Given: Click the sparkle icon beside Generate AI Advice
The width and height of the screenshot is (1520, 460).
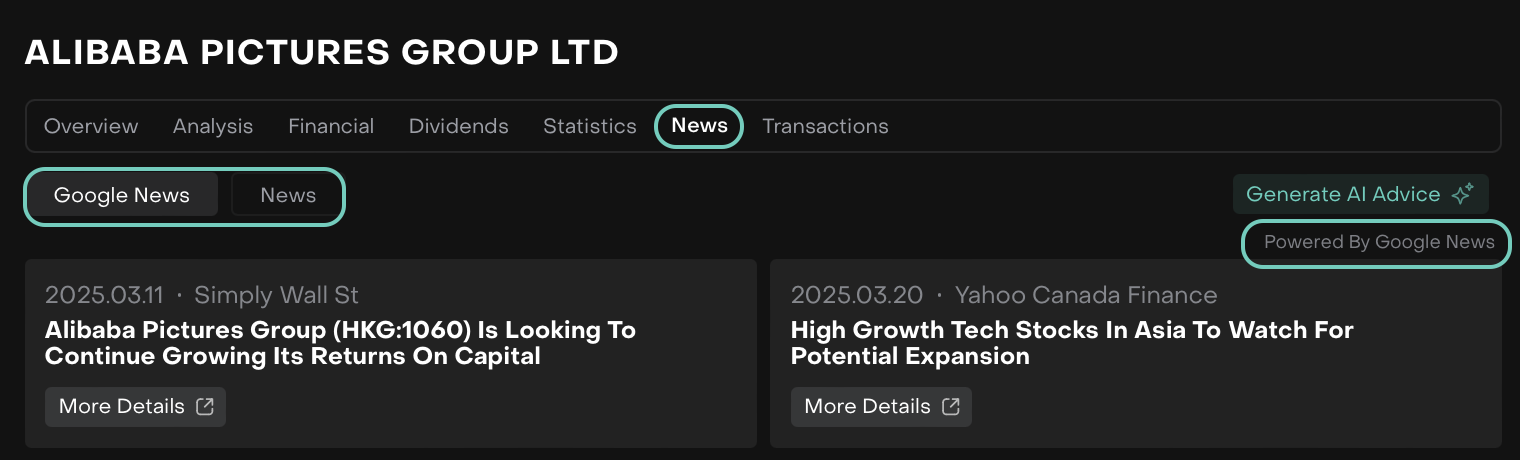Looking at the screenshot, I should [1462, 194].
